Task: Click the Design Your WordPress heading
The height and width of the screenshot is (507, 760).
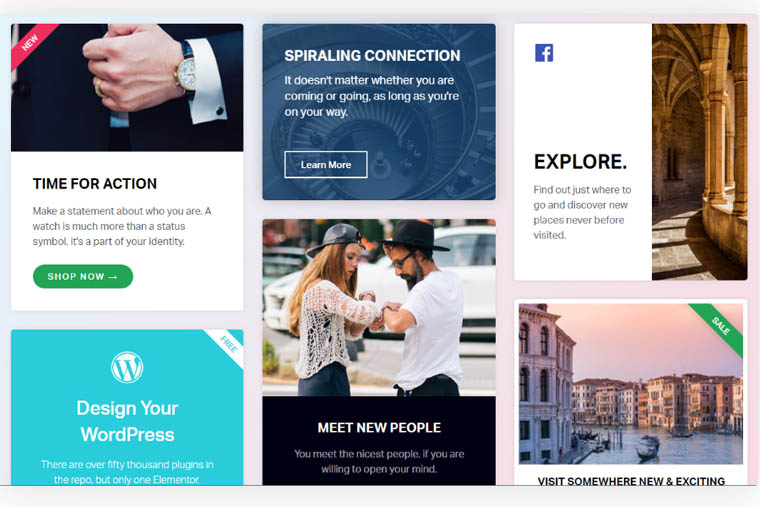Action: tap(127, 421)
